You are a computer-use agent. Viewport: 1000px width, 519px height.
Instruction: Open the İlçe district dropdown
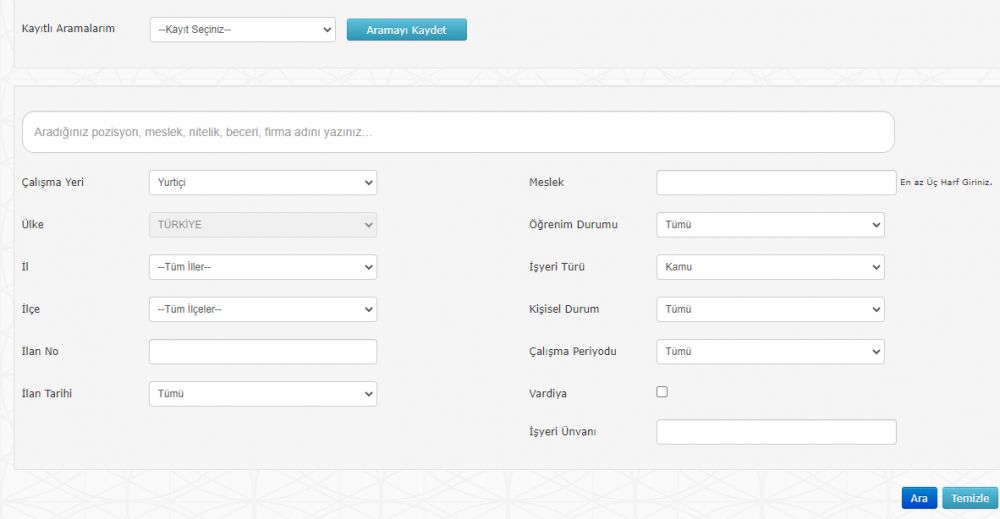coord(263,309)
